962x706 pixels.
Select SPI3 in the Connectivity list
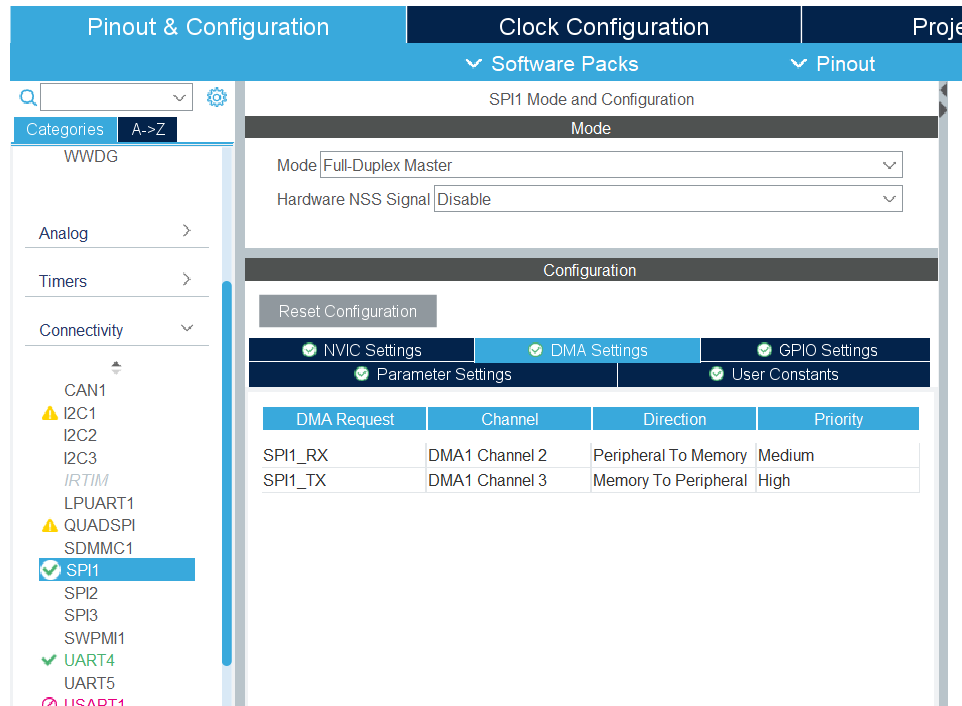pyautogui.click(x=81, y=615)
